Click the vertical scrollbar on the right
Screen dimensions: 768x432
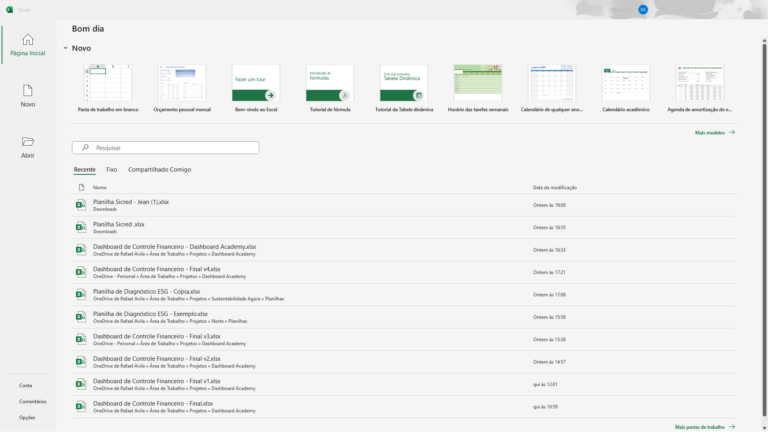[x=764, y=230]
